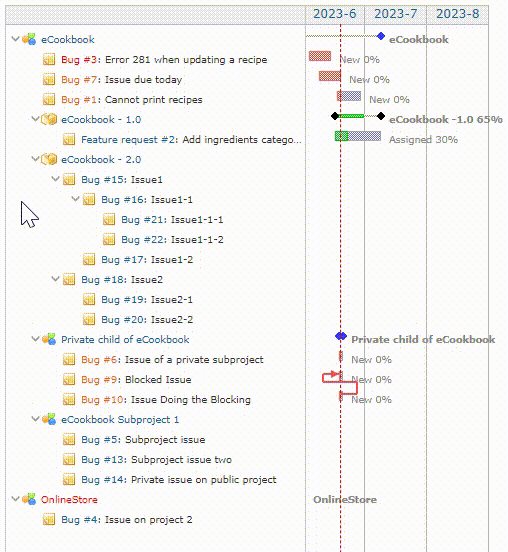The width and height of the screenshot is (508, 552).
Task: Open Bug #10 Issue Doing the Blocking
Action: (166, 400)
